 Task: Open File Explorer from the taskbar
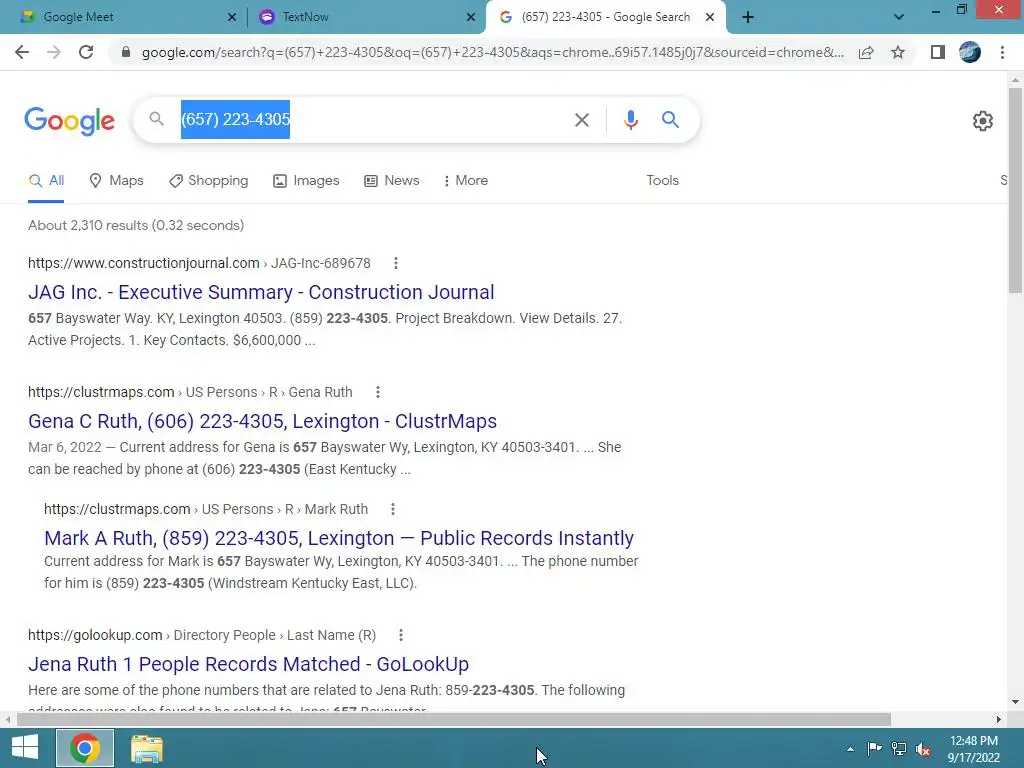(146, 748)
